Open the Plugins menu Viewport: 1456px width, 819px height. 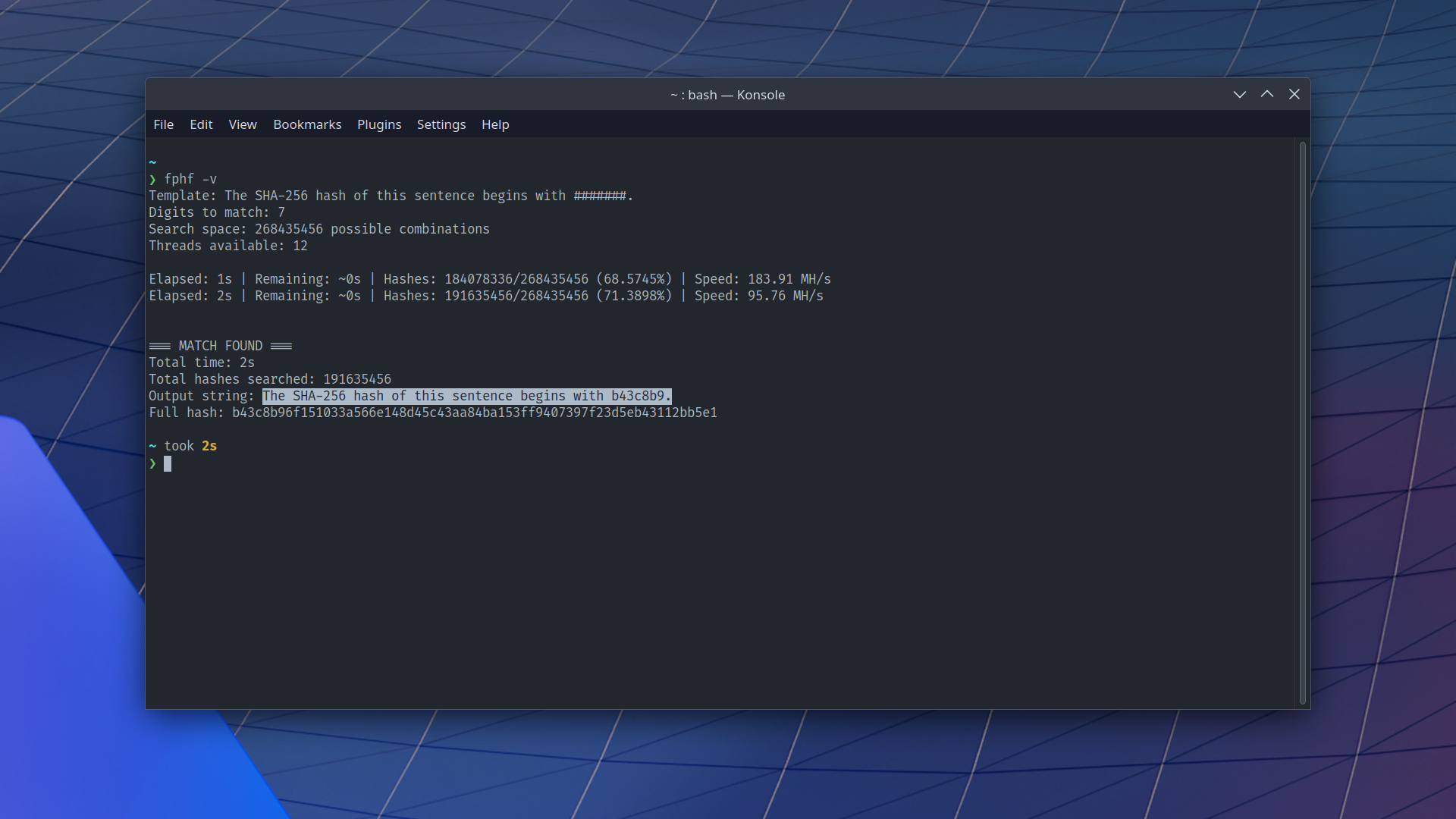click(379, 124)
